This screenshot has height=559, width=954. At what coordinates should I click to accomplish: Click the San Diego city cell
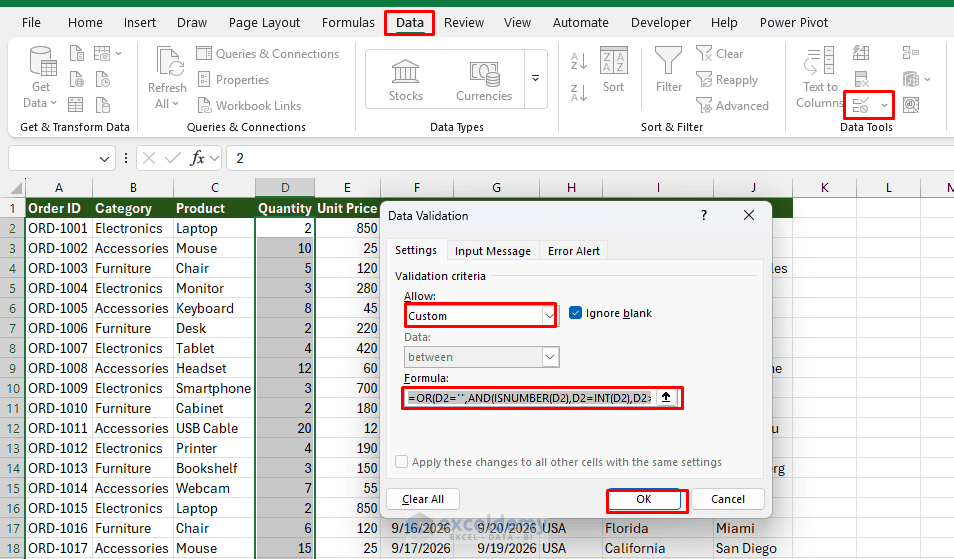coord(753,548)
